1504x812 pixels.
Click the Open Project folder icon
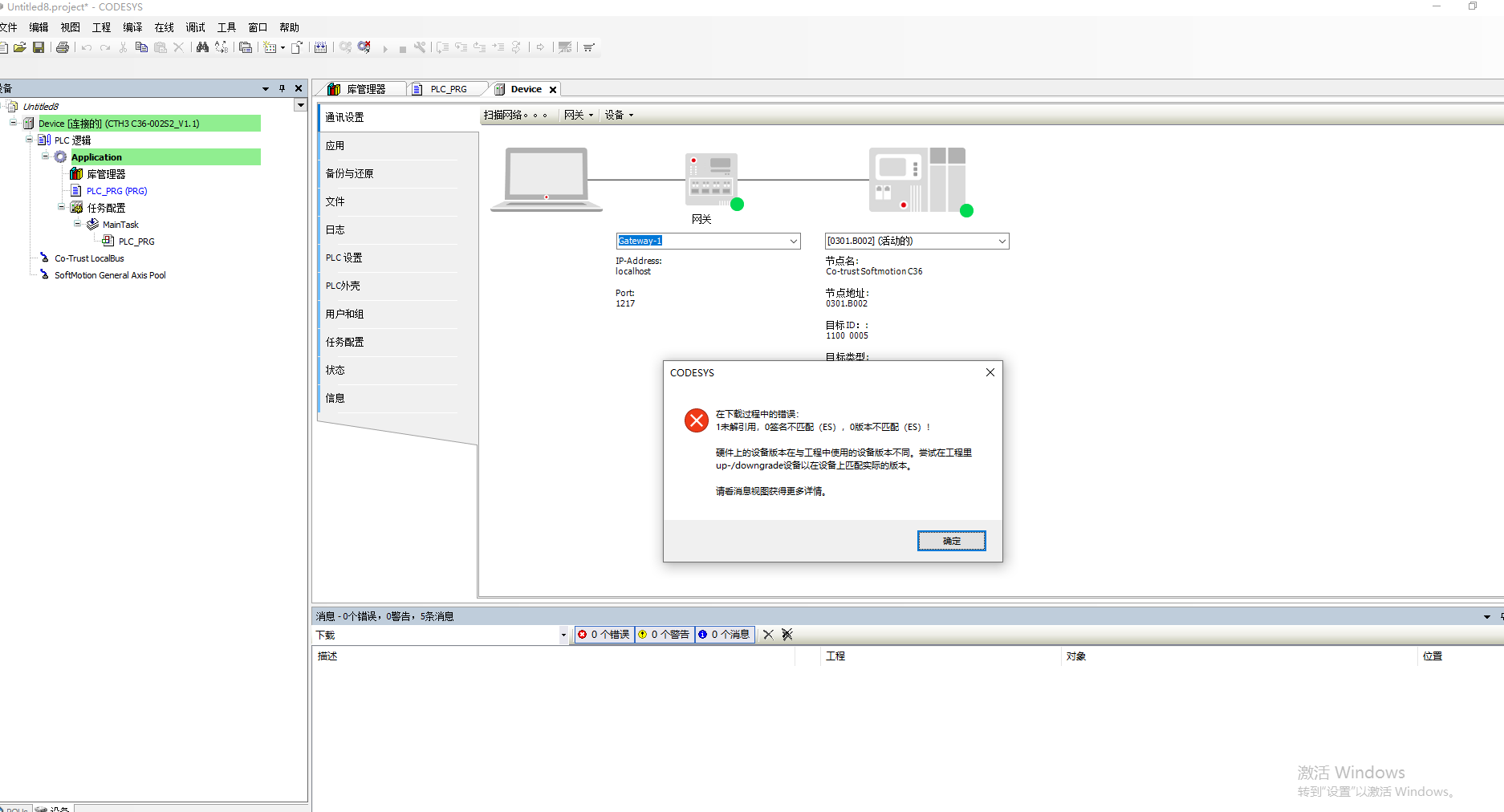20,47
